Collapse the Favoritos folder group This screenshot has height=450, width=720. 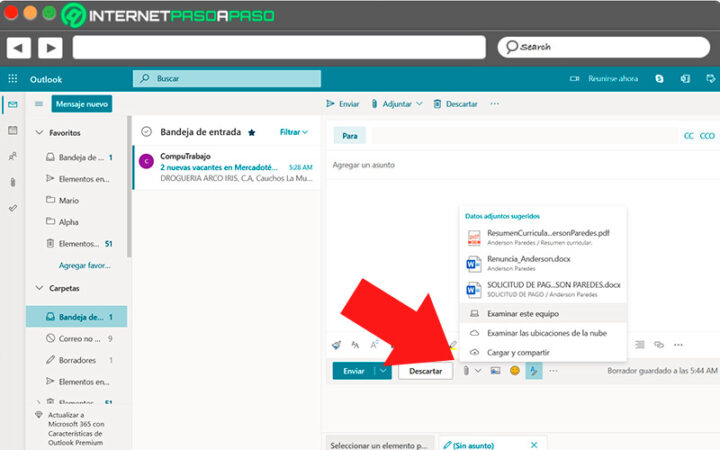(x=39, y=132)
